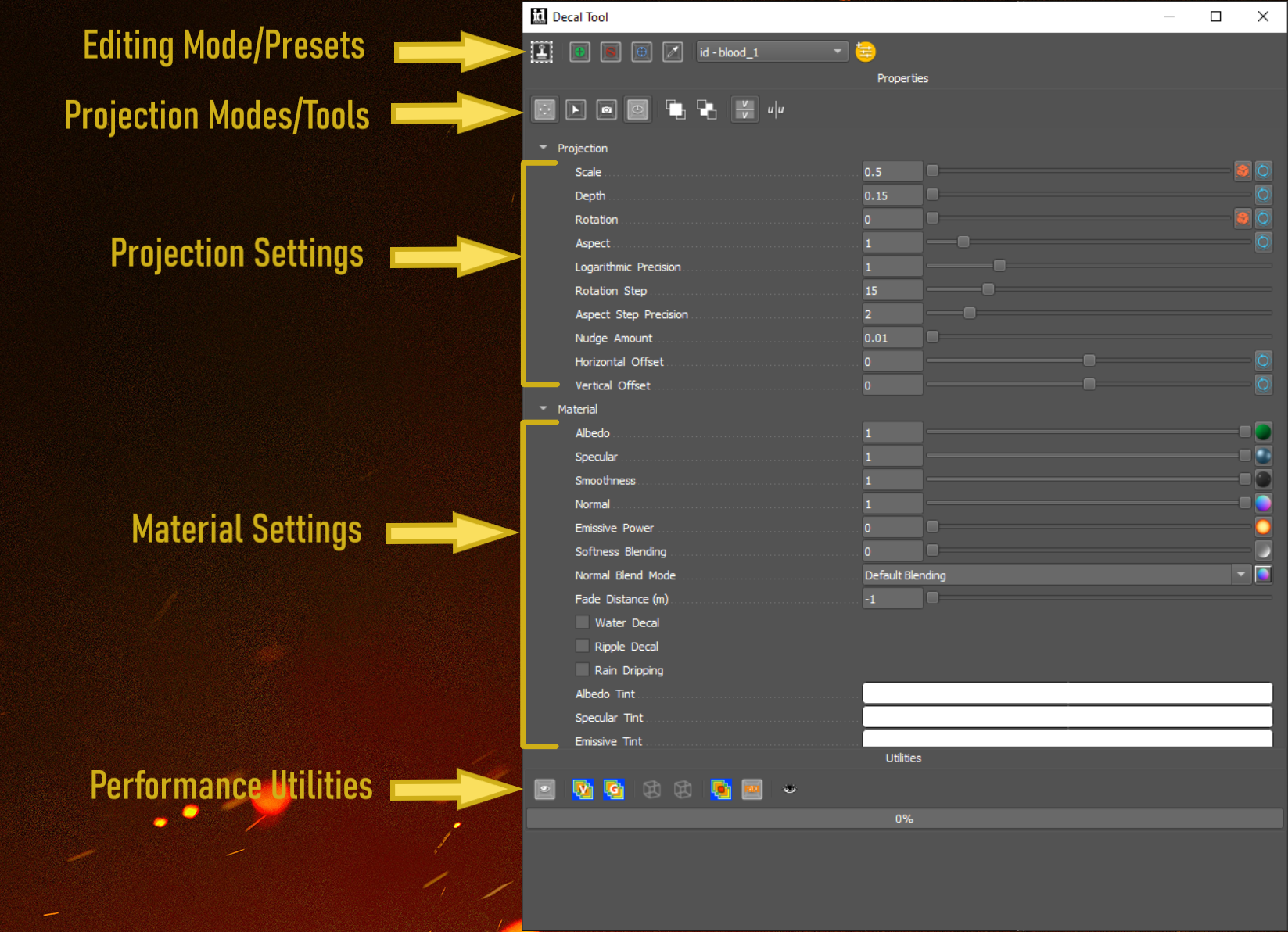Click the FADE utility button
Image resolution: width=1288 pixels, height=932 pixels.
pyautogui.click(x=752, y=790)
